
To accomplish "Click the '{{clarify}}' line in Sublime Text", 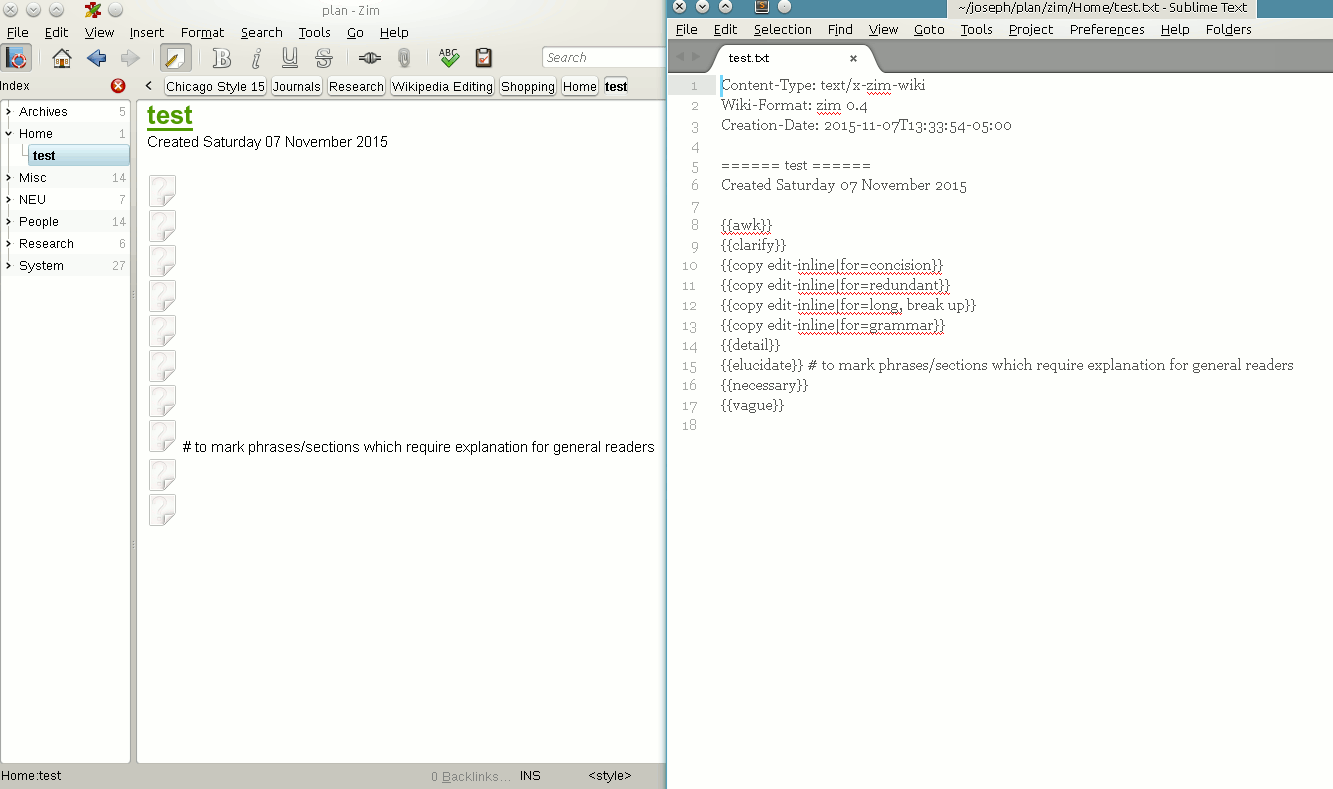I will point(754,245).
